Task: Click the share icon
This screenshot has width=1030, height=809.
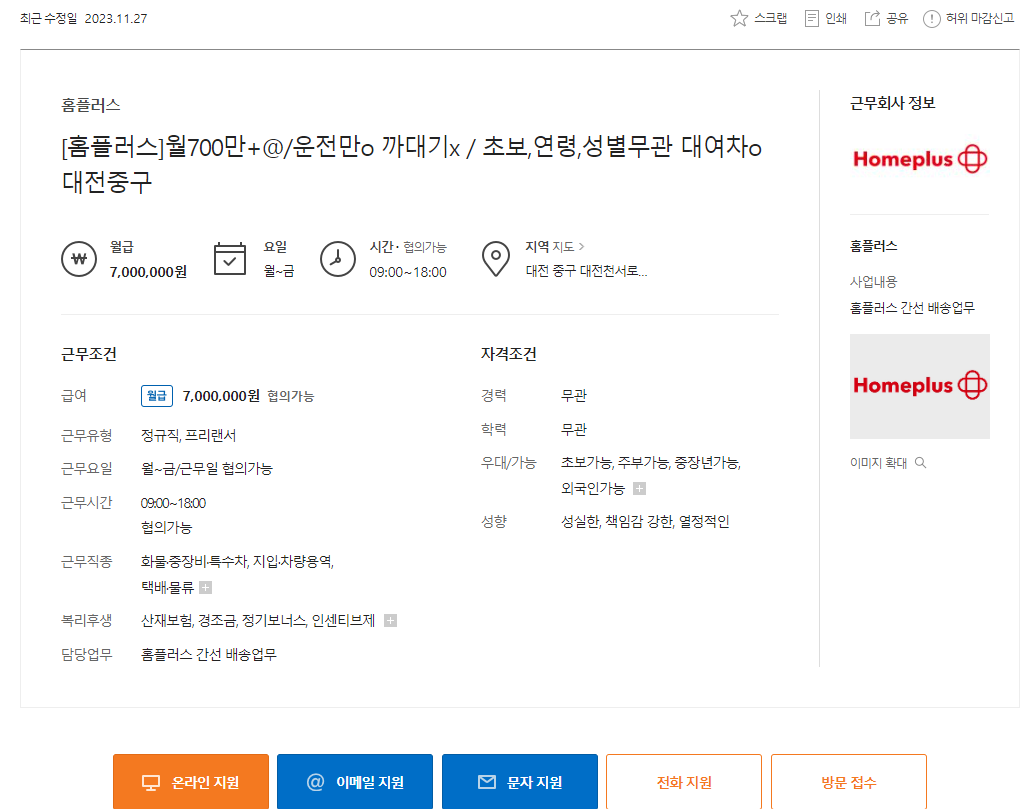Action: (872, 18)
